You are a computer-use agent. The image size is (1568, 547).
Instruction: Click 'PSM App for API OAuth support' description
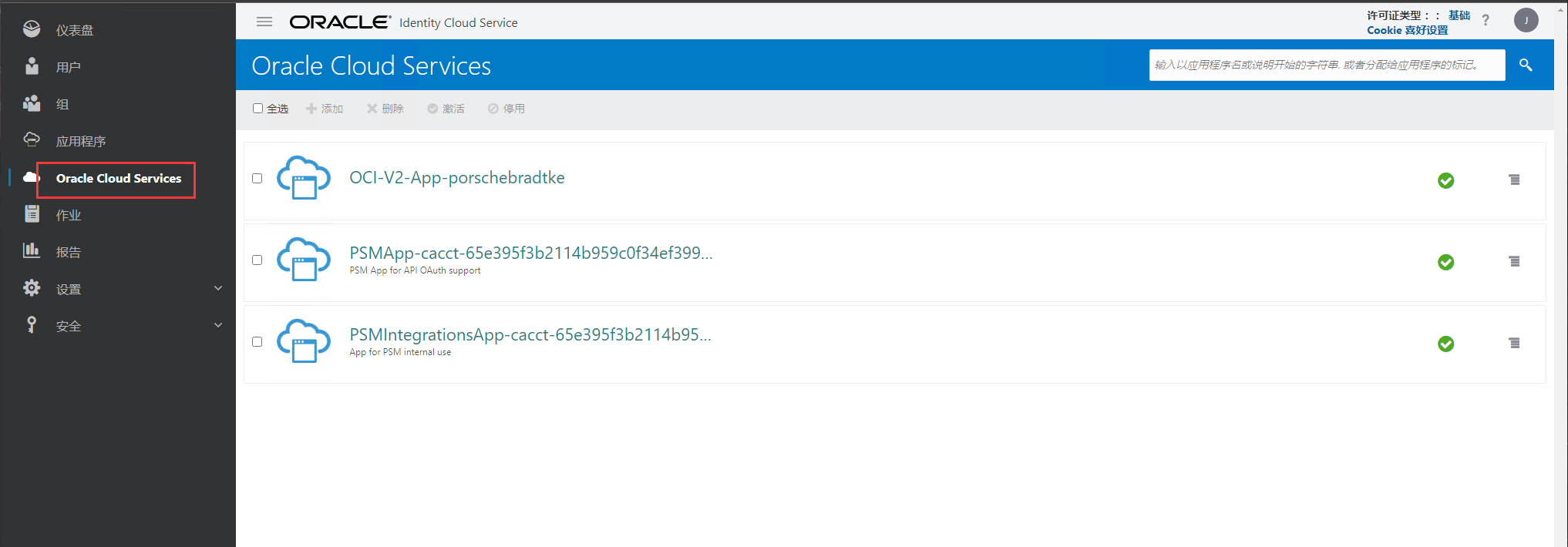point(415,270)
